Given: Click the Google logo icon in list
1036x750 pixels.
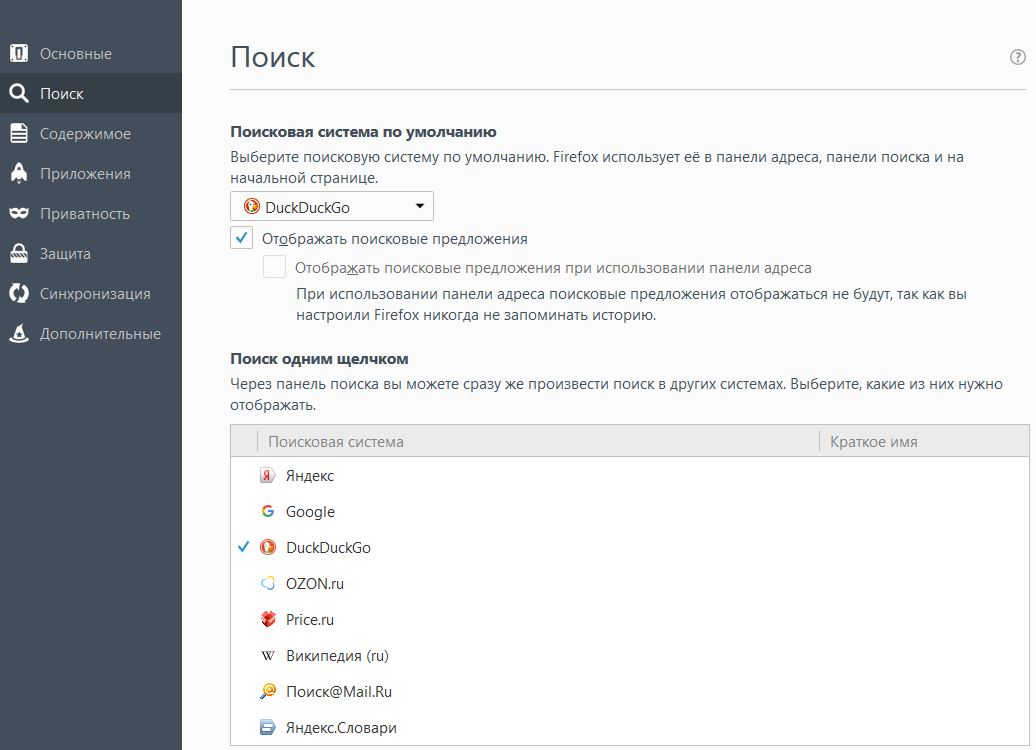Looking at the screenshot, I should pos(267,512).
